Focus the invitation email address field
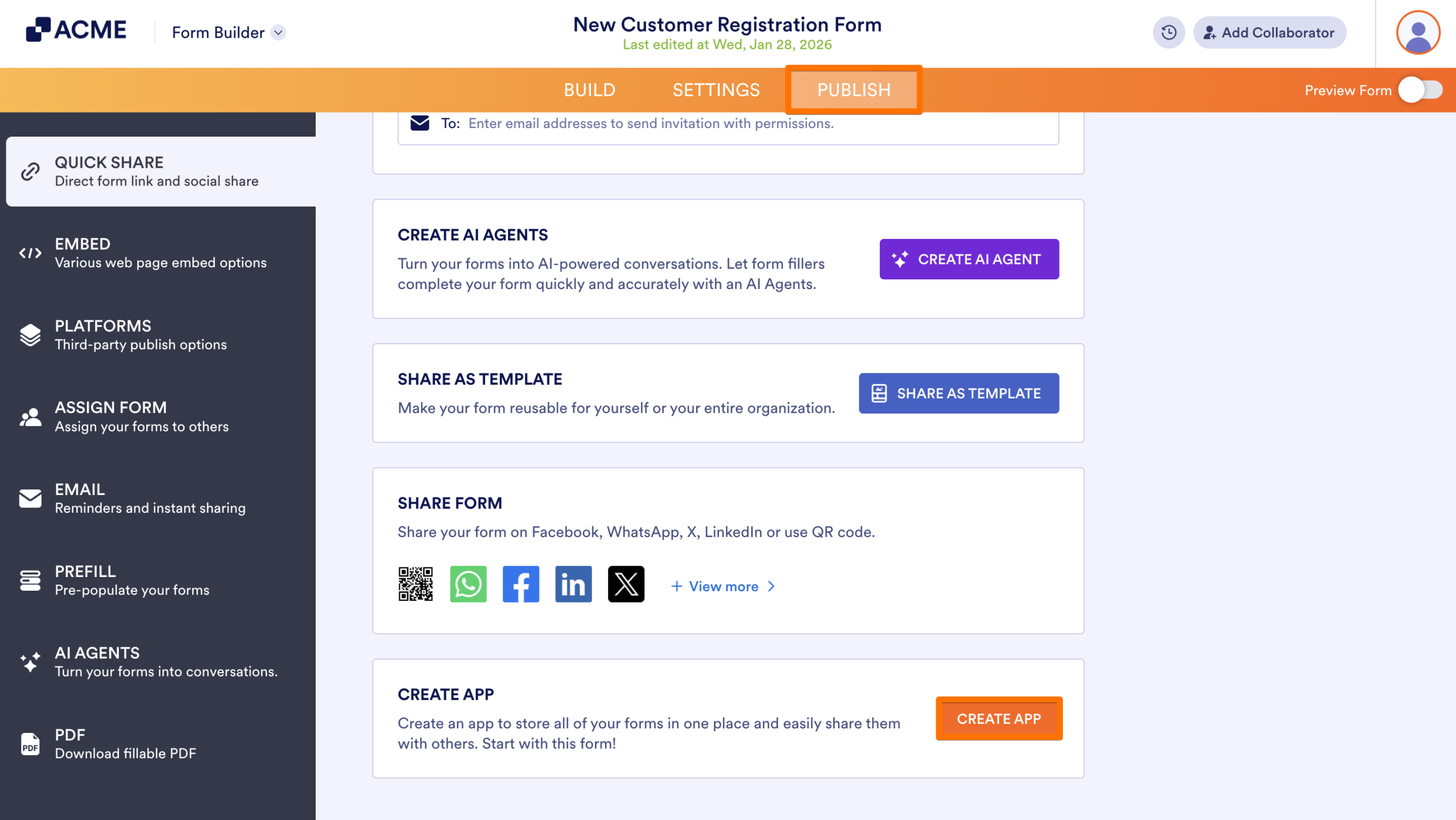This screenshot has height=820, width=1456. tap(651, 123)
